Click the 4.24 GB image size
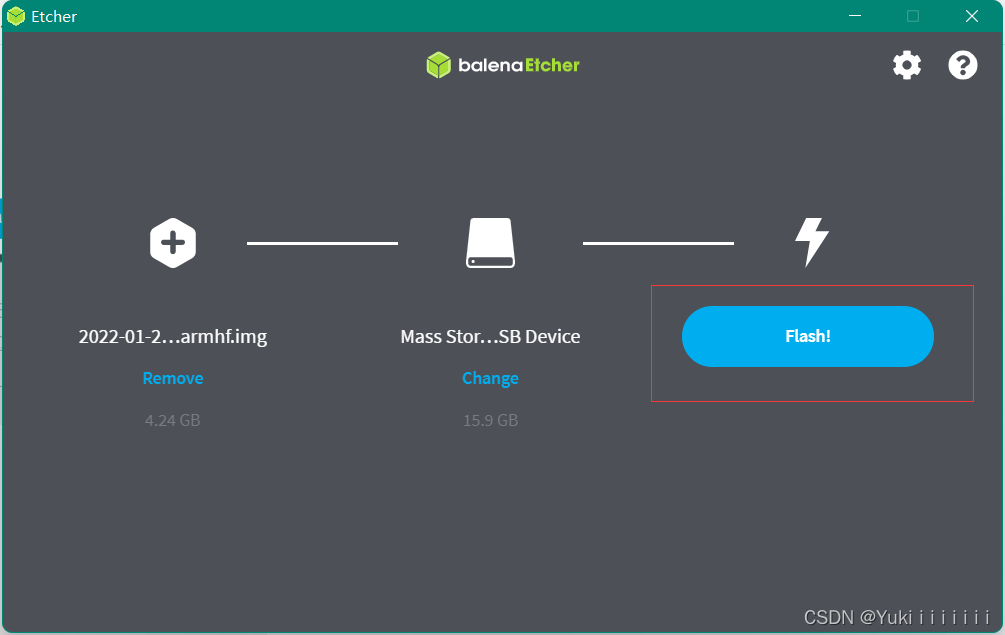 [172, 420]
